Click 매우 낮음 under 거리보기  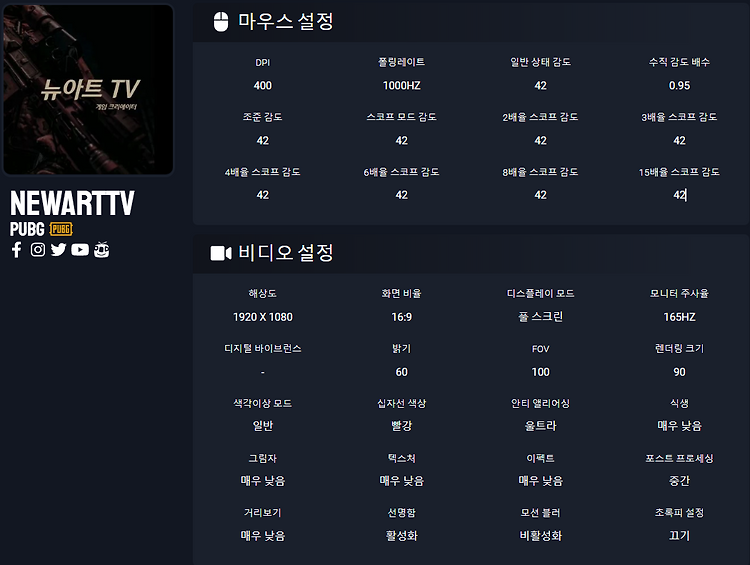click(x=263, y=536)
